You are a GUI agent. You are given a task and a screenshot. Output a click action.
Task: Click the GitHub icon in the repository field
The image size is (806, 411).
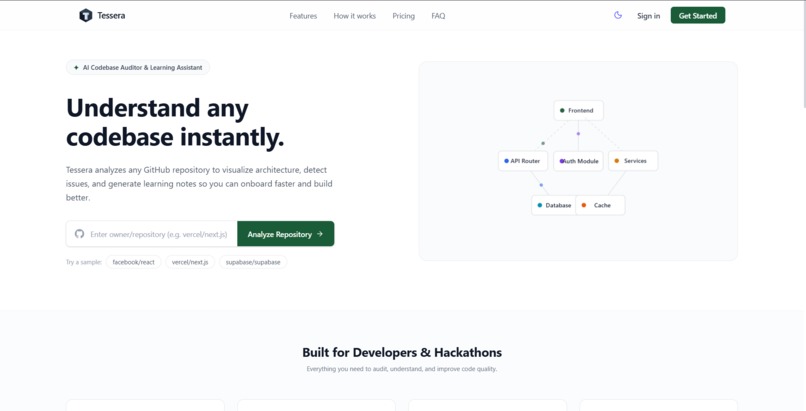point(79,234)
